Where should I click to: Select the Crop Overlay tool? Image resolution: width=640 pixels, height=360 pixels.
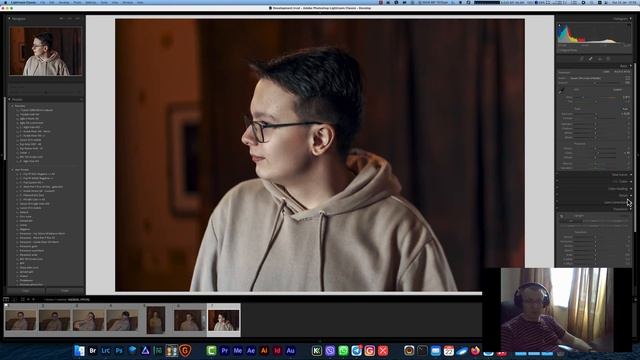pyautogui.click(x=582, y=59)
